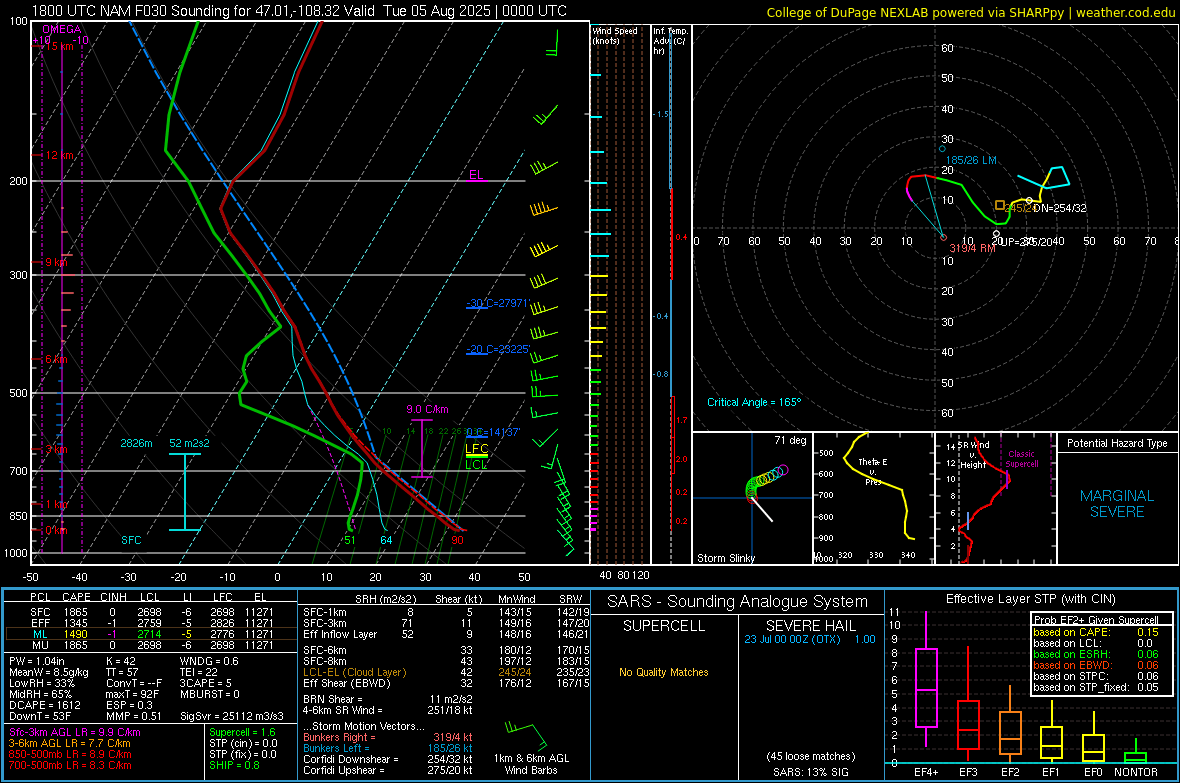Click the SARS: 13% SIG text
The image size is (1180, 783).
pyautogui.click(x=810, y=772)
